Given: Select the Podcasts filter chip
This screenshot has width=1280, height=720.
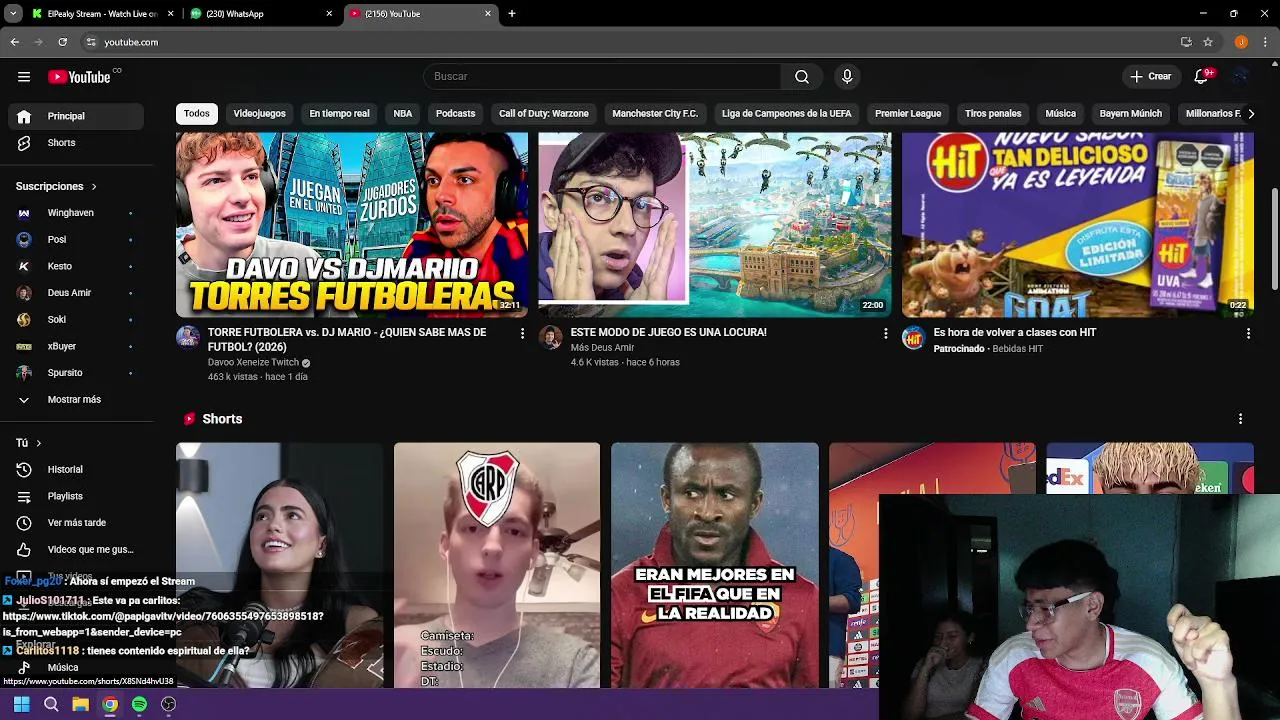Looking at the screenshot, I should pyautogui.click(x=455, y=114).
